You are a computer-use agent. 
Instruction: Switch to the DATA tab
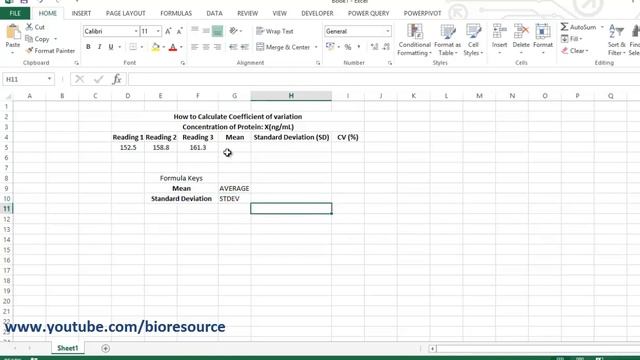click(x=214, y=13)
